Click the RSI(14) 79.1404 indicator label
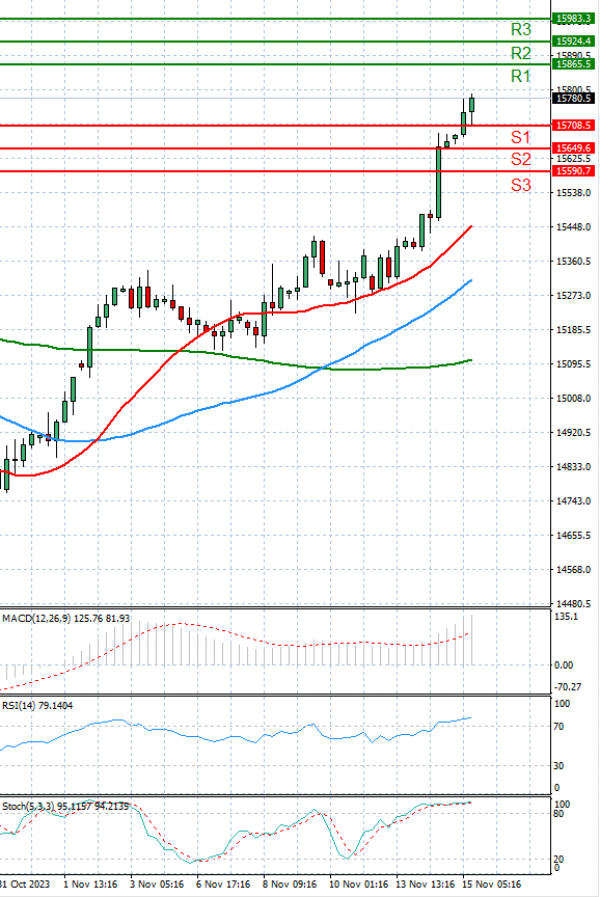 point(37,705)
